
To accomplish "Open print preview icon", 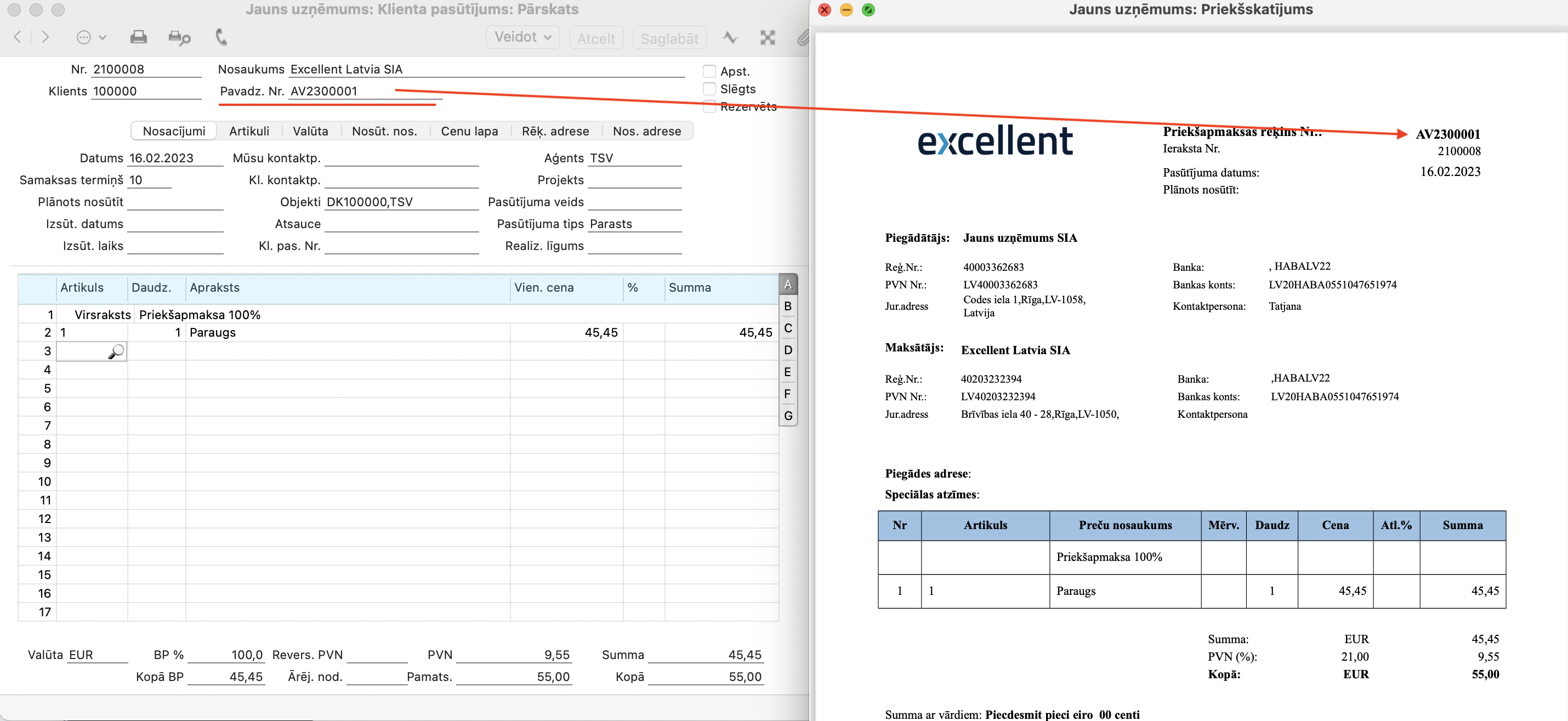I will pos(179,38).
